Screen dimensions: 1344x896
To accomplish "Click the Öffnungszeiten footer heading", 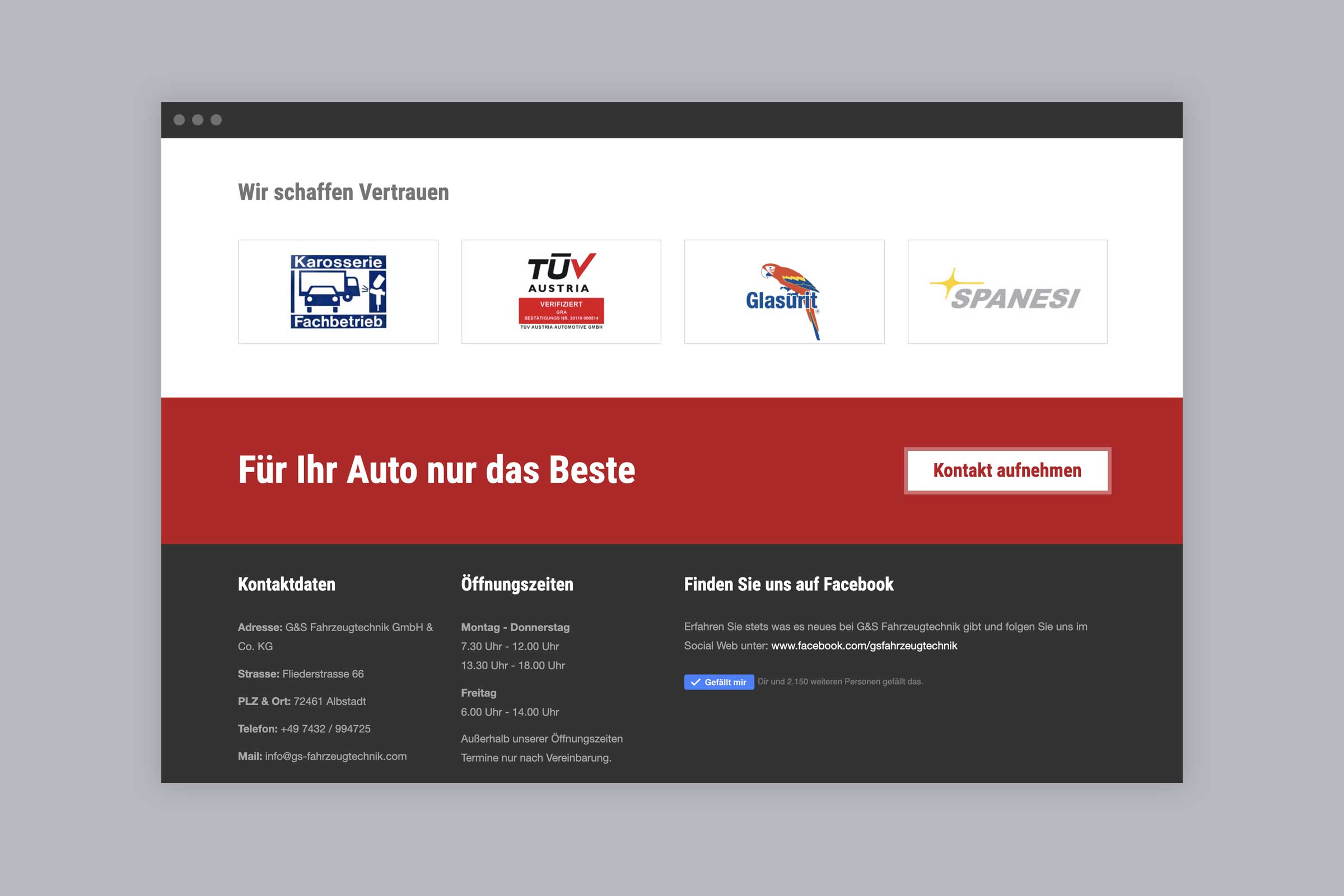I will (x=517, y=584).
